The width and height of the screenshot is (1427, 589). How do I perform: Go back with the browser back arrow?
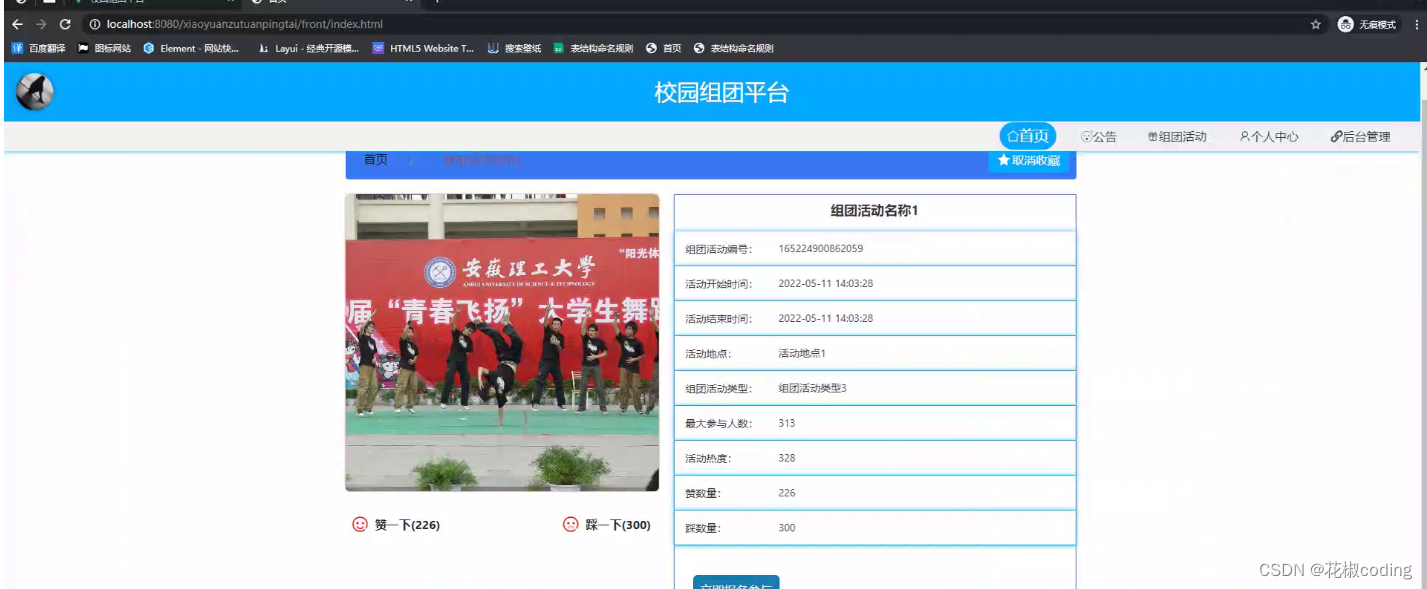point(17,24)
